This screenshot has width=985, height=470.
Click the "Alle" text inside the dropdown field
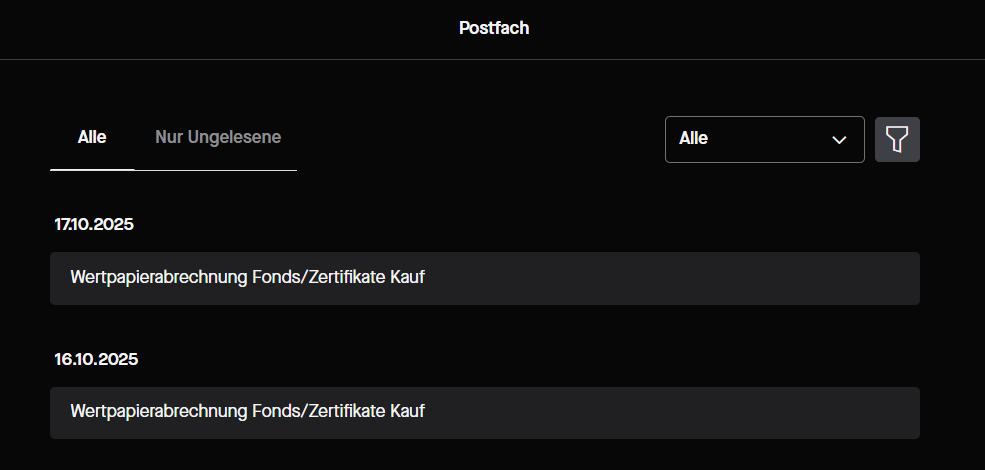coord(694,139)
